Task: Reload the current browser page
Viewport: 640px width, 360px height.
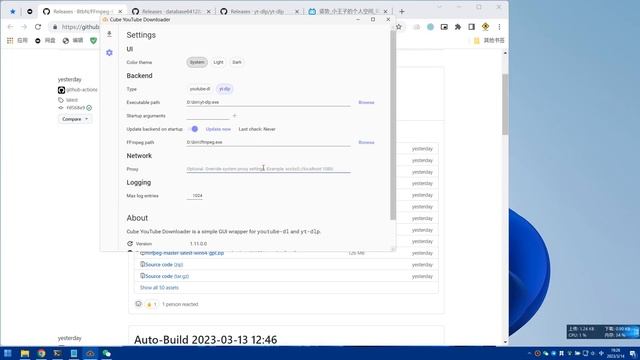Action: [38, 27]
